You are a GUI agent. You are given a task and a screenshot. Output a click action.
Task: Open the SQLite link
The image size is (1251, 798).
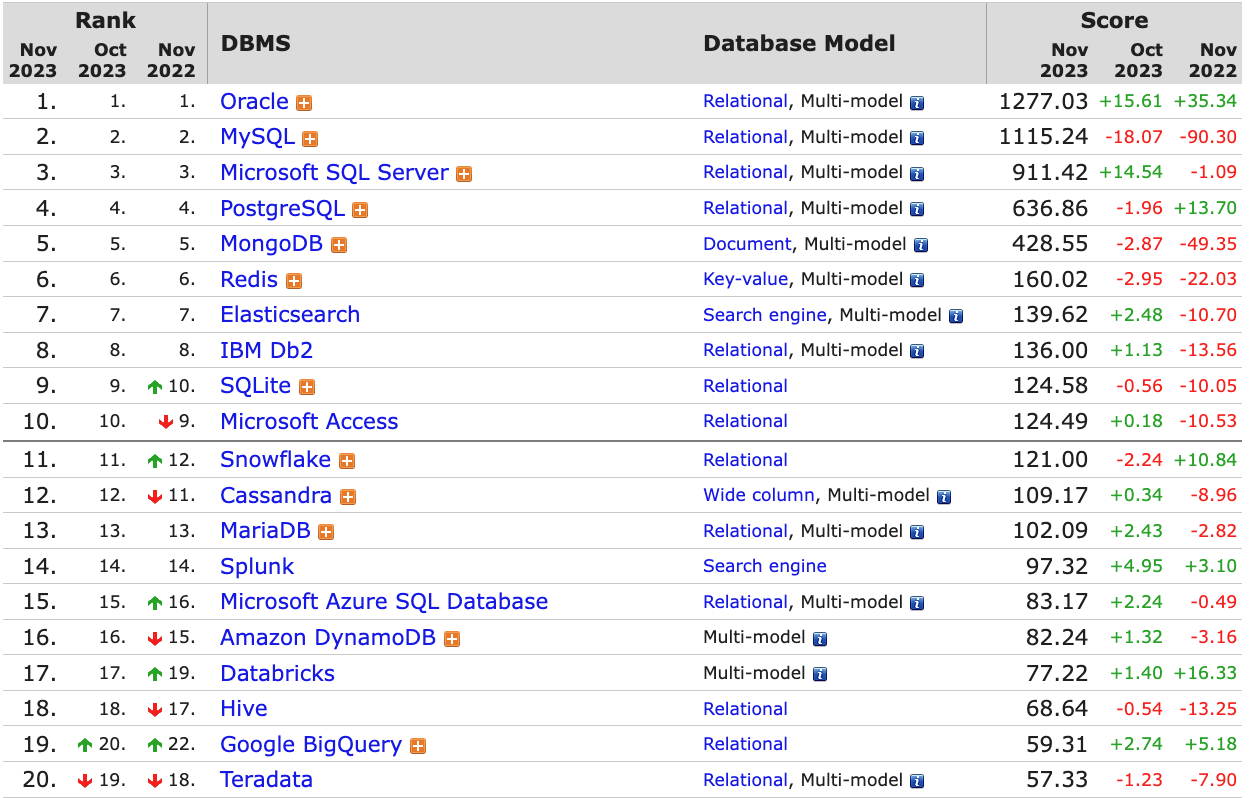click(256, 385)
